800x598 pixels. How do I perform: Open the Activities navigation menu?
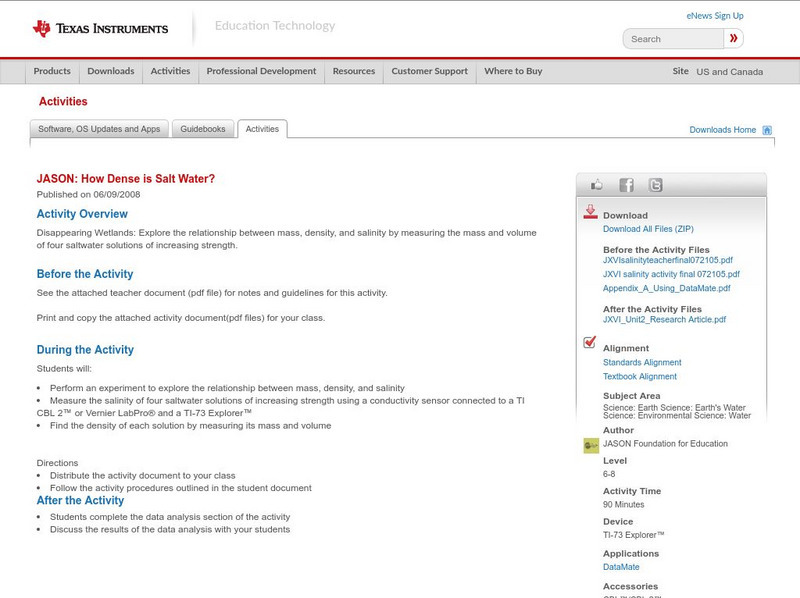pos(170,71)
